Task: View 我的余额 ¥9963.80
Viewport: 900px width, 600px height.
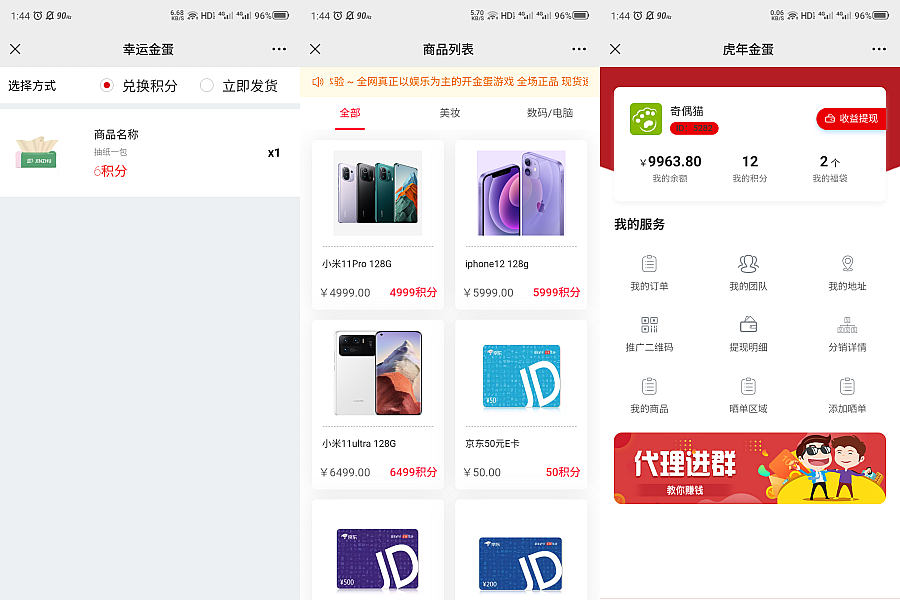Action: [x=670, y=169]
